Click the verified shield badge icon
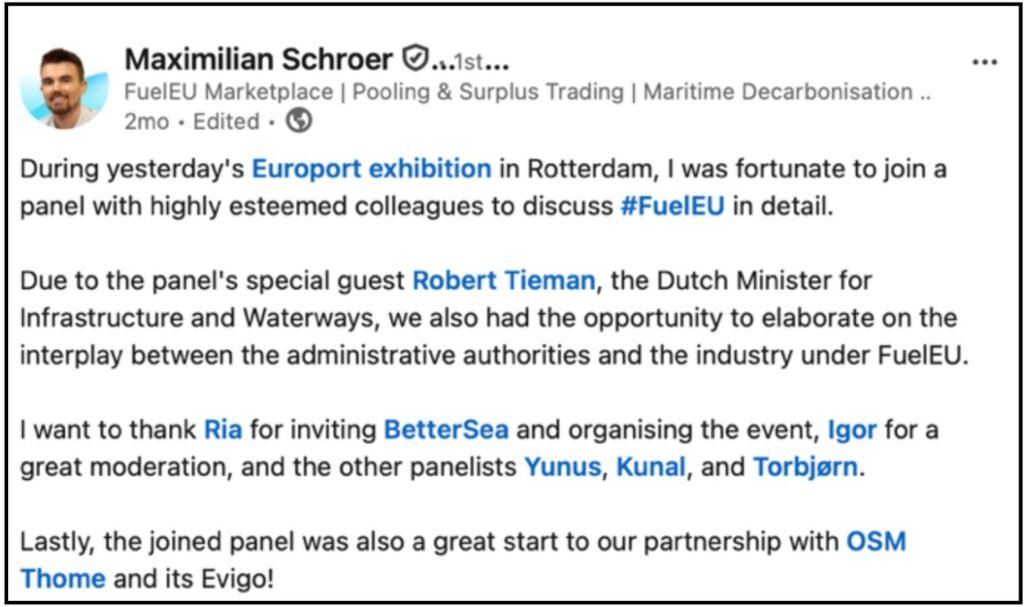 pos(414,60)
